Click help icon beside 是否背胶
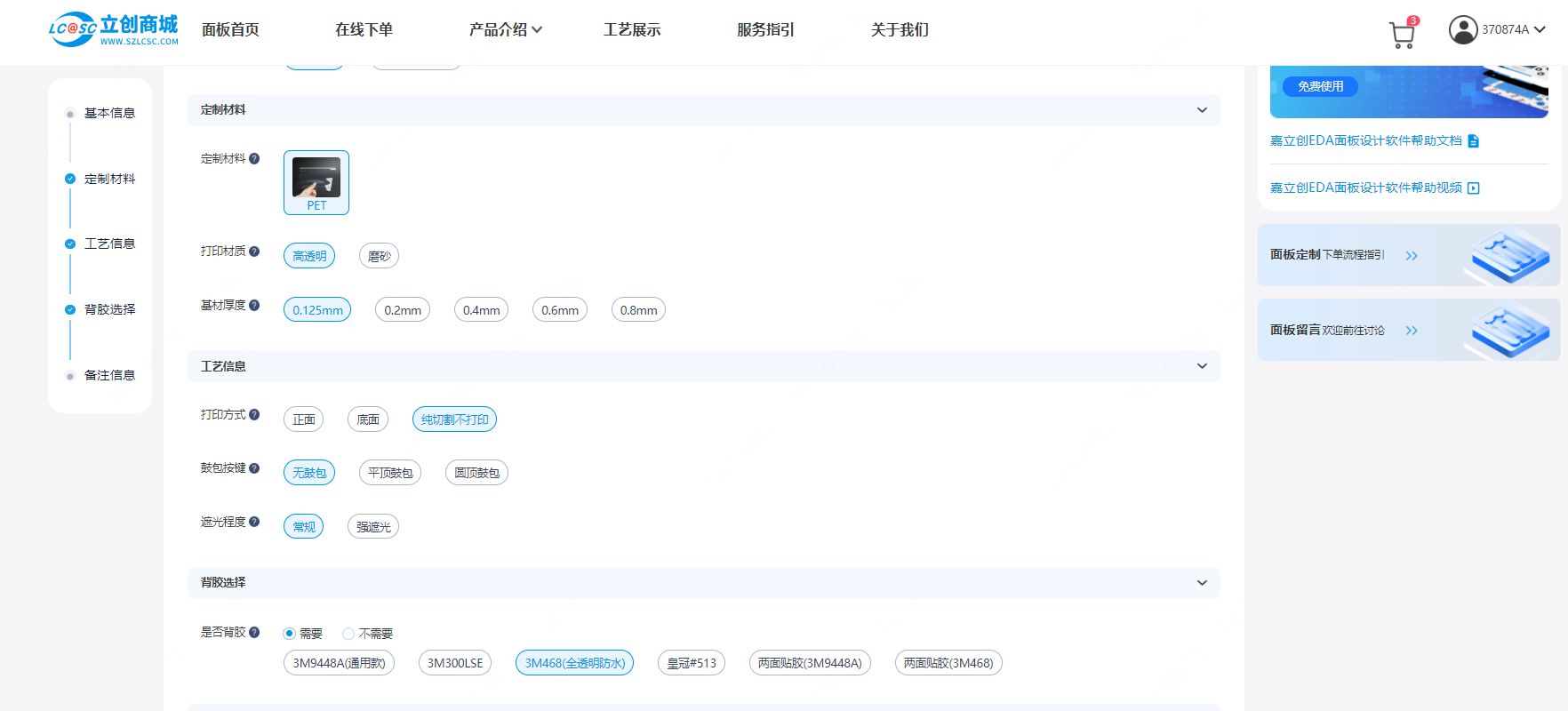 coord(254,632)
